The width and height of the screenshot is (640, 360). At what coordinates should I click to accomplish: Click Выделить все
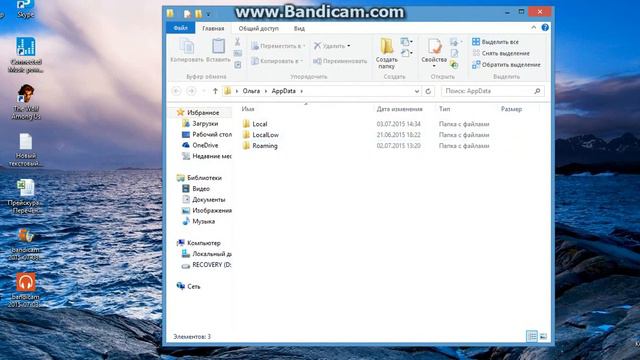tap(496, 42)
